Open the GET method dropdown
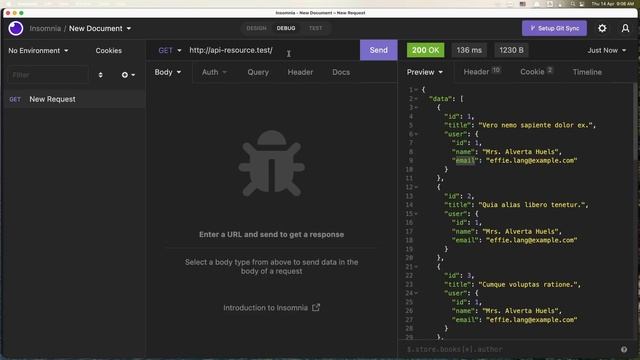Image resolution: width=640 pixels, height=360 pixels. (170, 50)
